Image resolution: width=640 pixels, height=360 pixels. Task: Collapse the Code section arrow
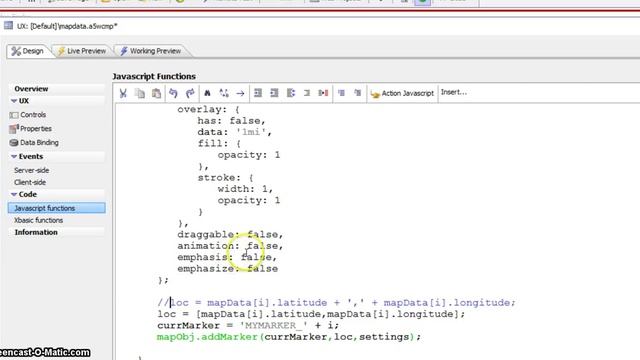point(14,194)
